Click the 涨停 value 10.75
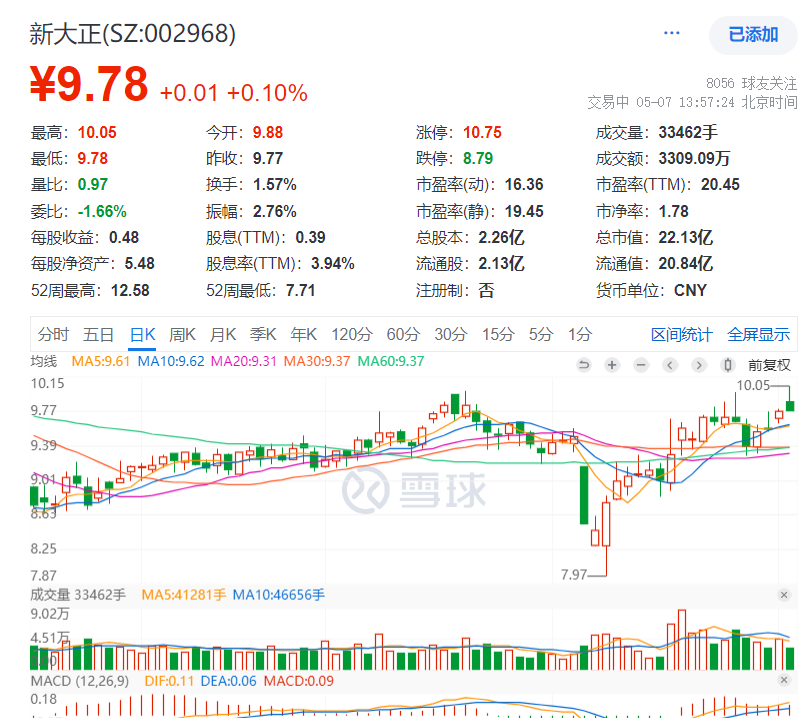The width and height of the screenshot is (802, 718). 482,133
